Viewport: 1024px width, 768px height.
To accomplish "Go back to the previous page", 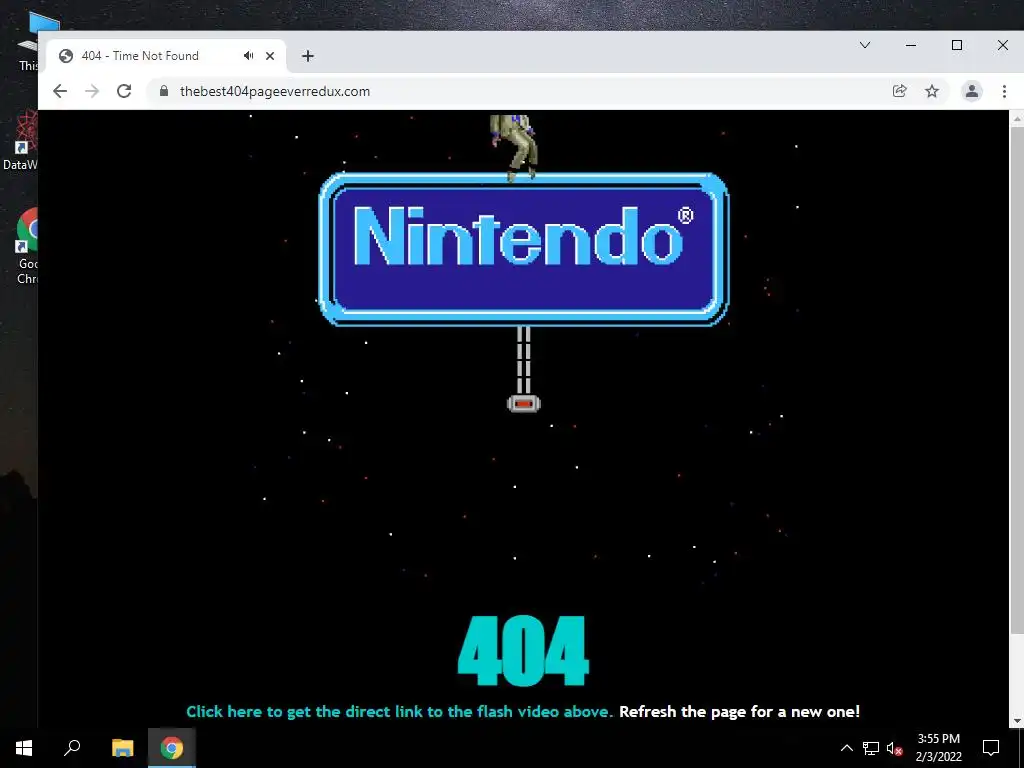I will pos(60,91).
